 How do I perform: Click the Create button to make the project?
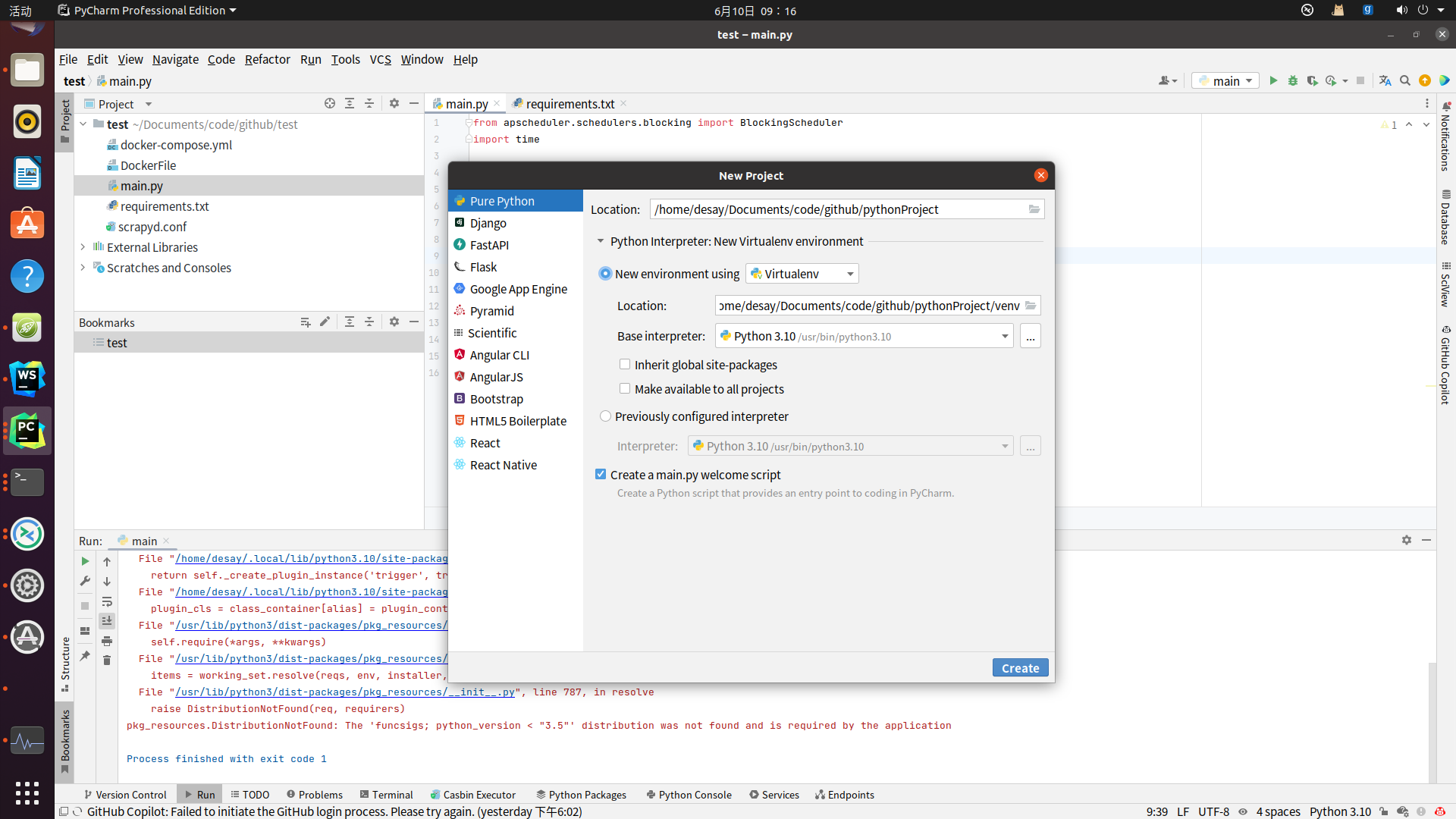pos(1019,667)
